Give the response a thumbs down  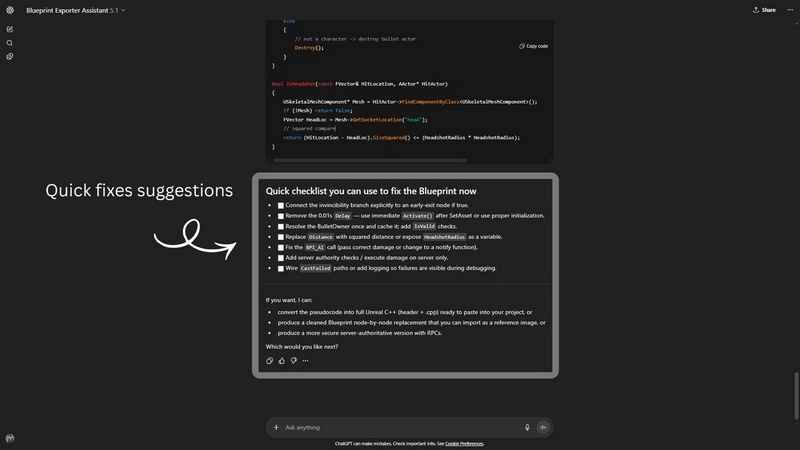(293, 360)
